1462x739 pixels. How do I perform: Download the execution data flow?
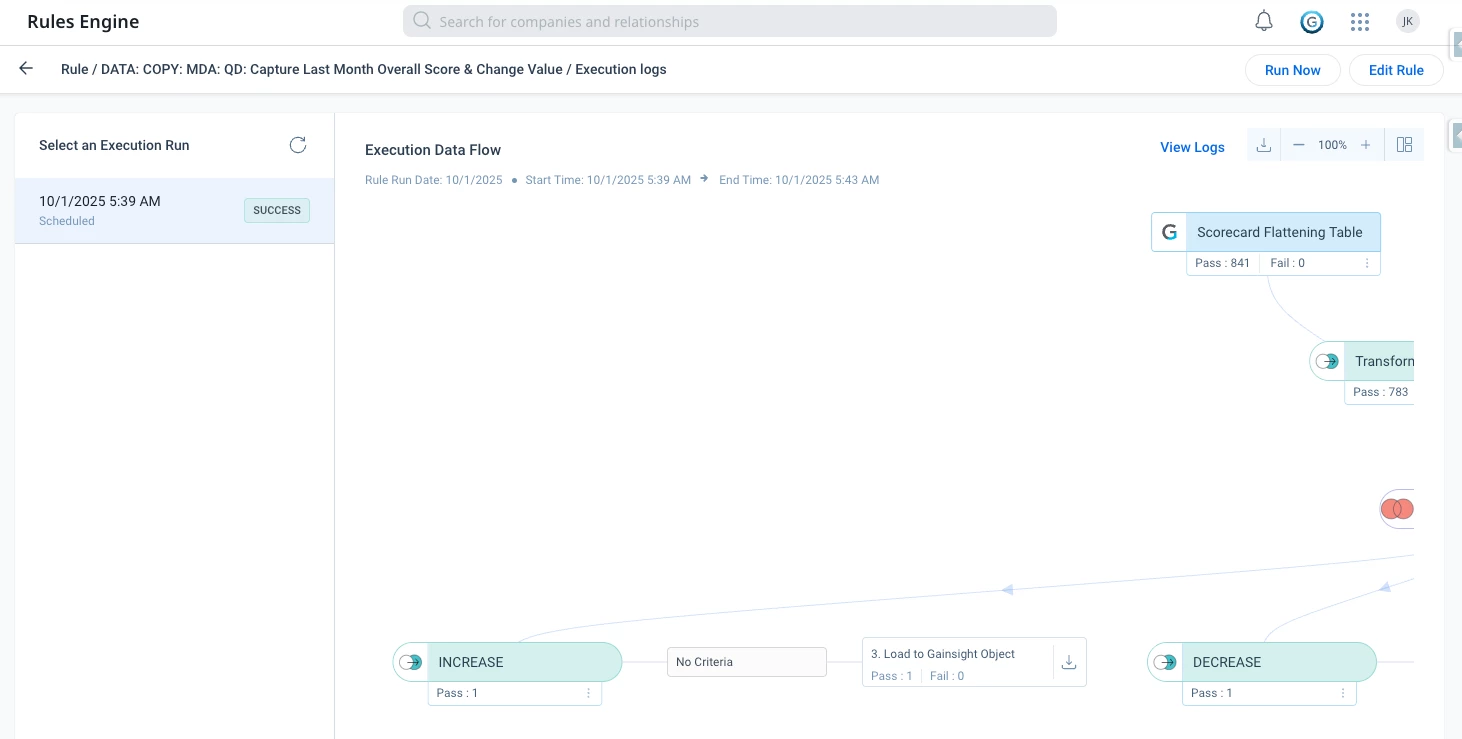click(1264, 145)
